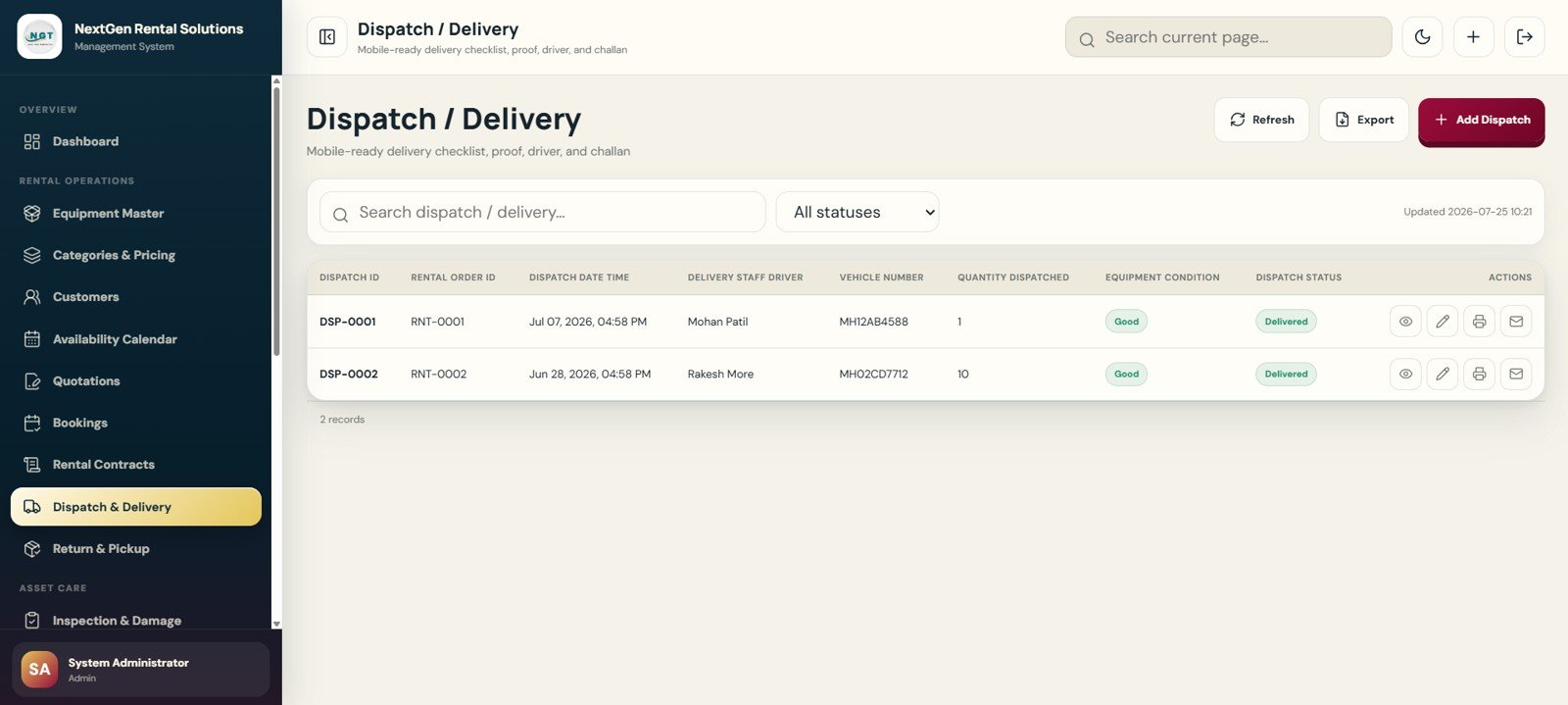The image size is (1568, 705).
Task: Click the Dispatch ID column header
Action: [x=349, y=277]
